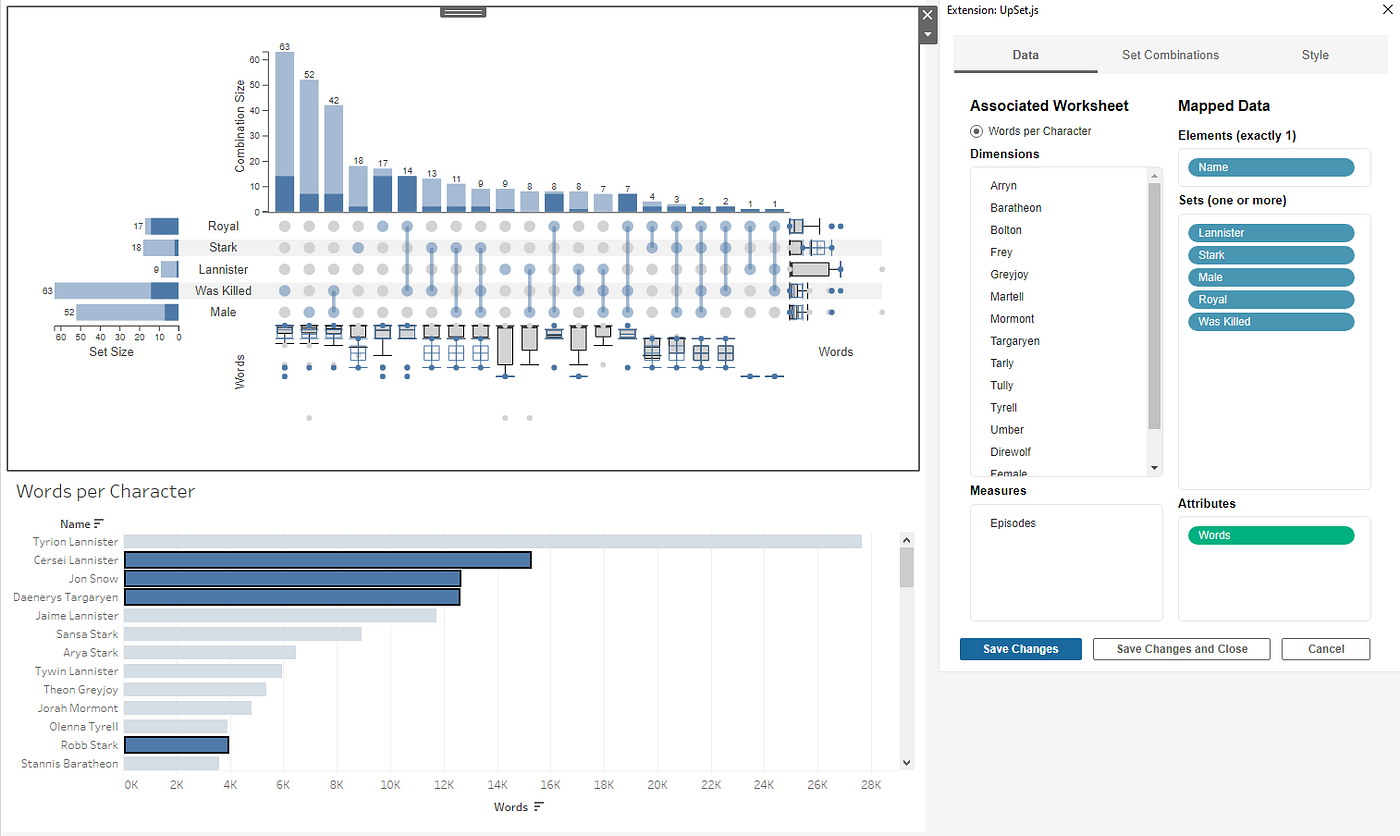Viewport: 1400px width, 836px height.
Task: Click the sort icon next to Name
Action: pos(98,523)
